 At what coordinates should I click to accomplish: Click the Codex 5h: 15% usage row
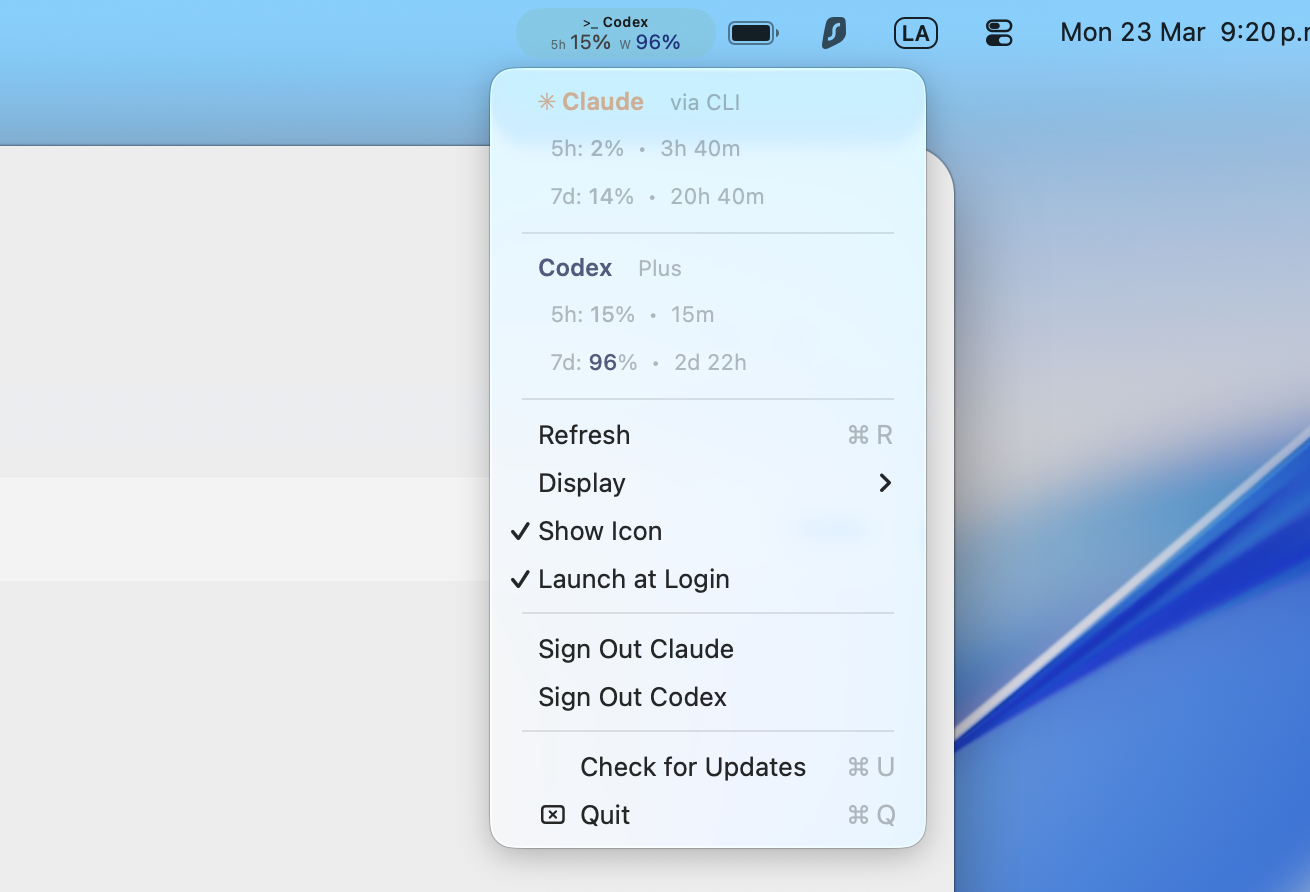(x=708, y=315)
